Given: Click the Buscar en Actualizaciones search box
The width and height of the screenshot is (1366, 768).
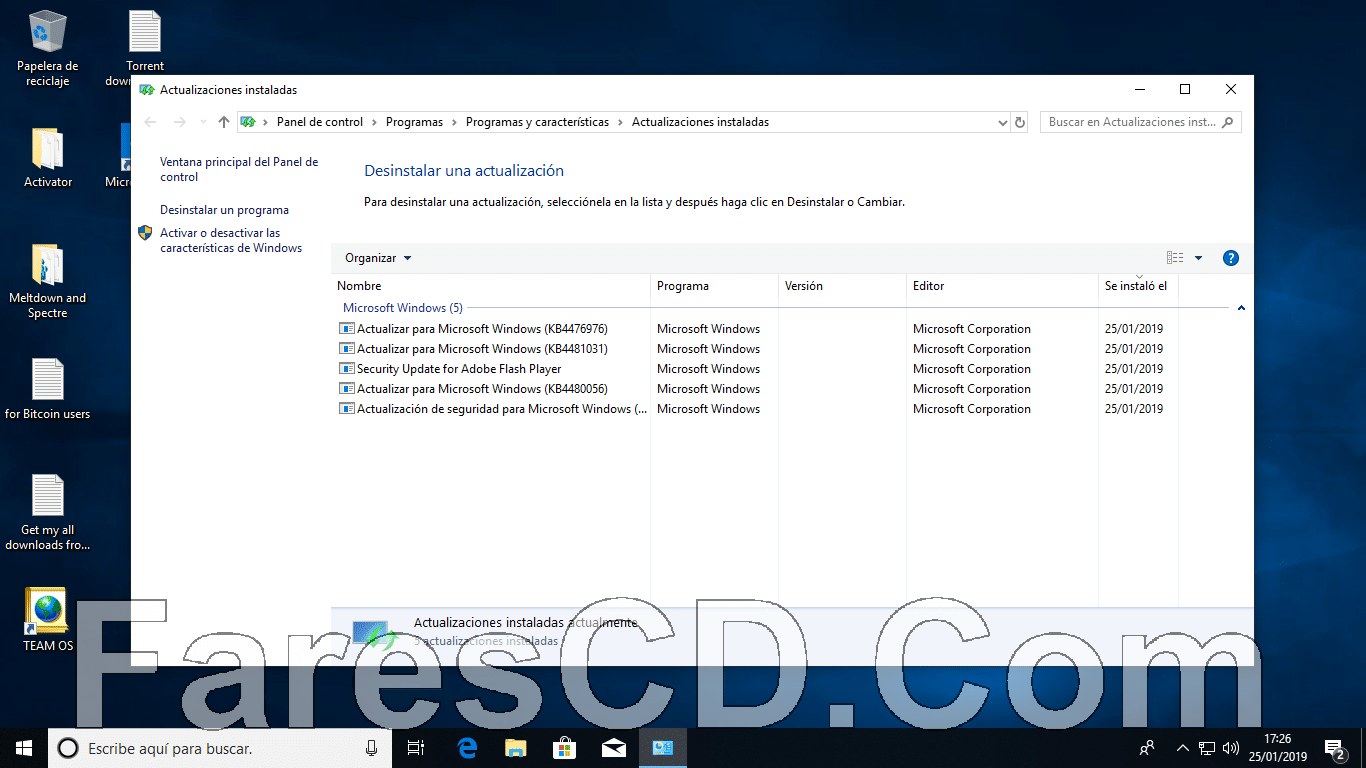Looking at the screenshot, I should [x=1140, y=122].
